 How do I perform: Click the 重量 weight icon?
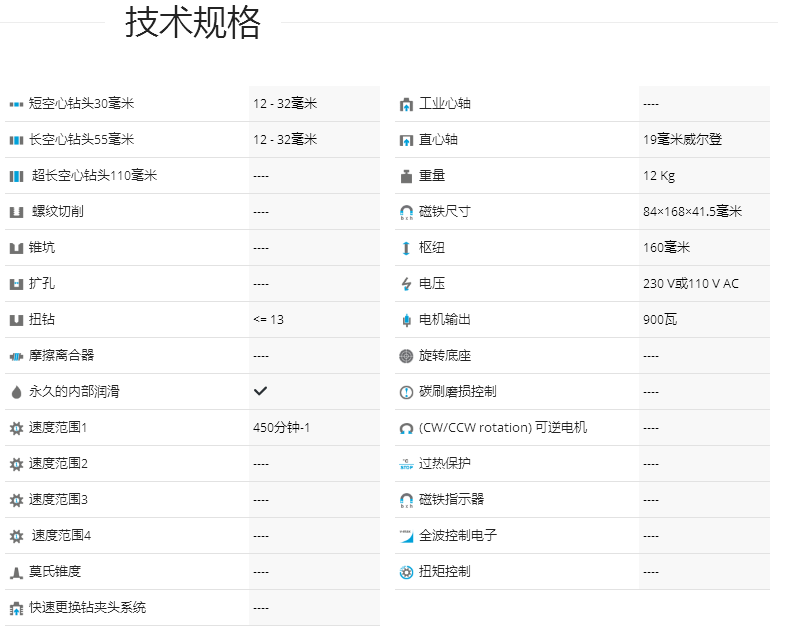point(406,176)
